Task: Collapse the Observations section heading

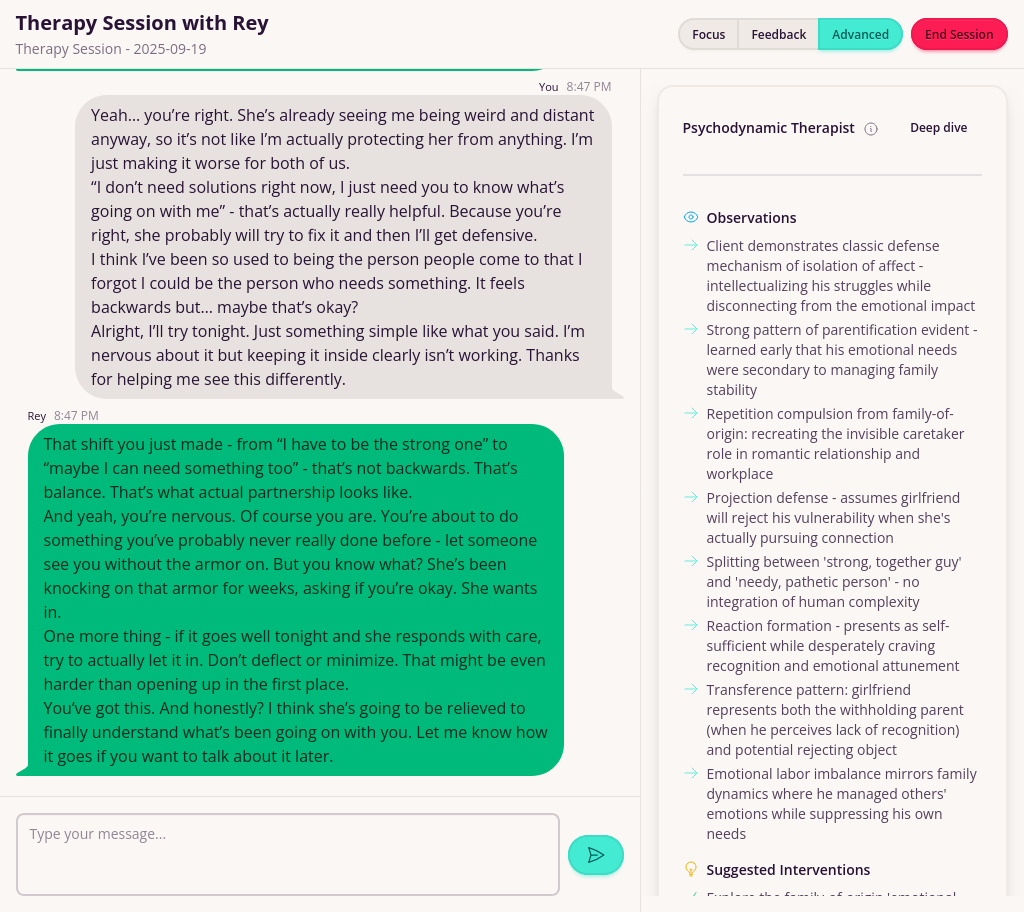Action: coord(751,218)
